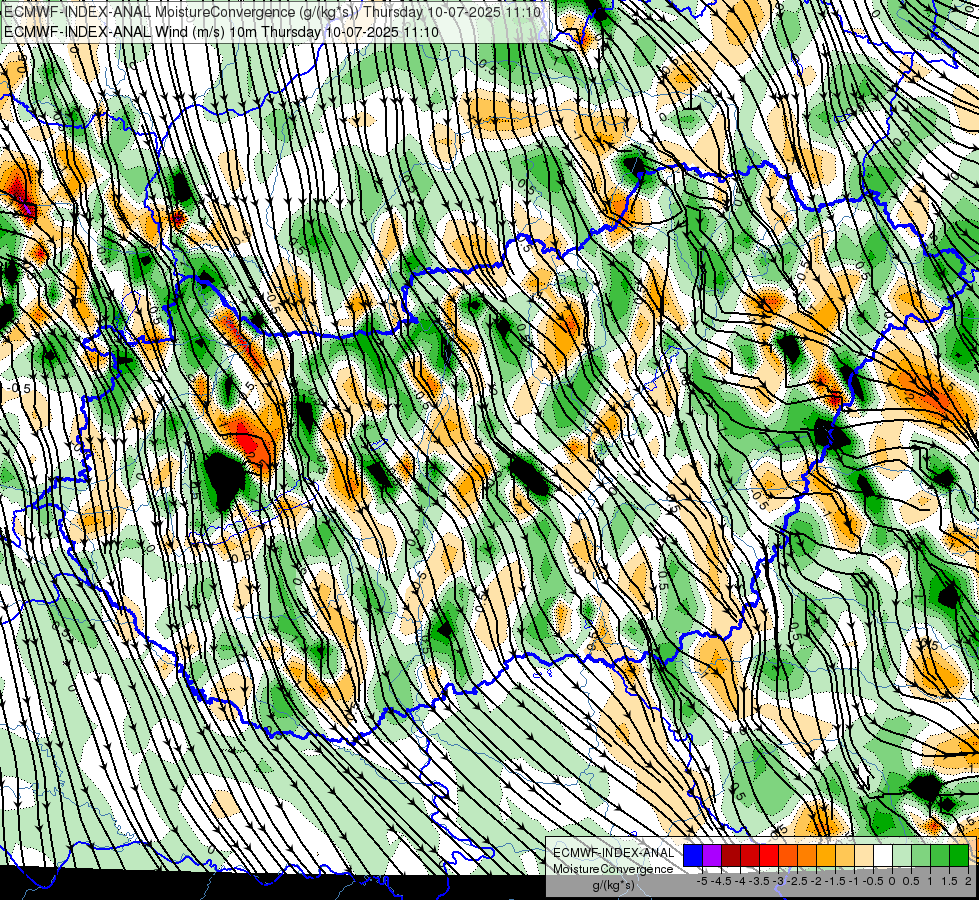Click the white legend swatch

tap(883, 855)
